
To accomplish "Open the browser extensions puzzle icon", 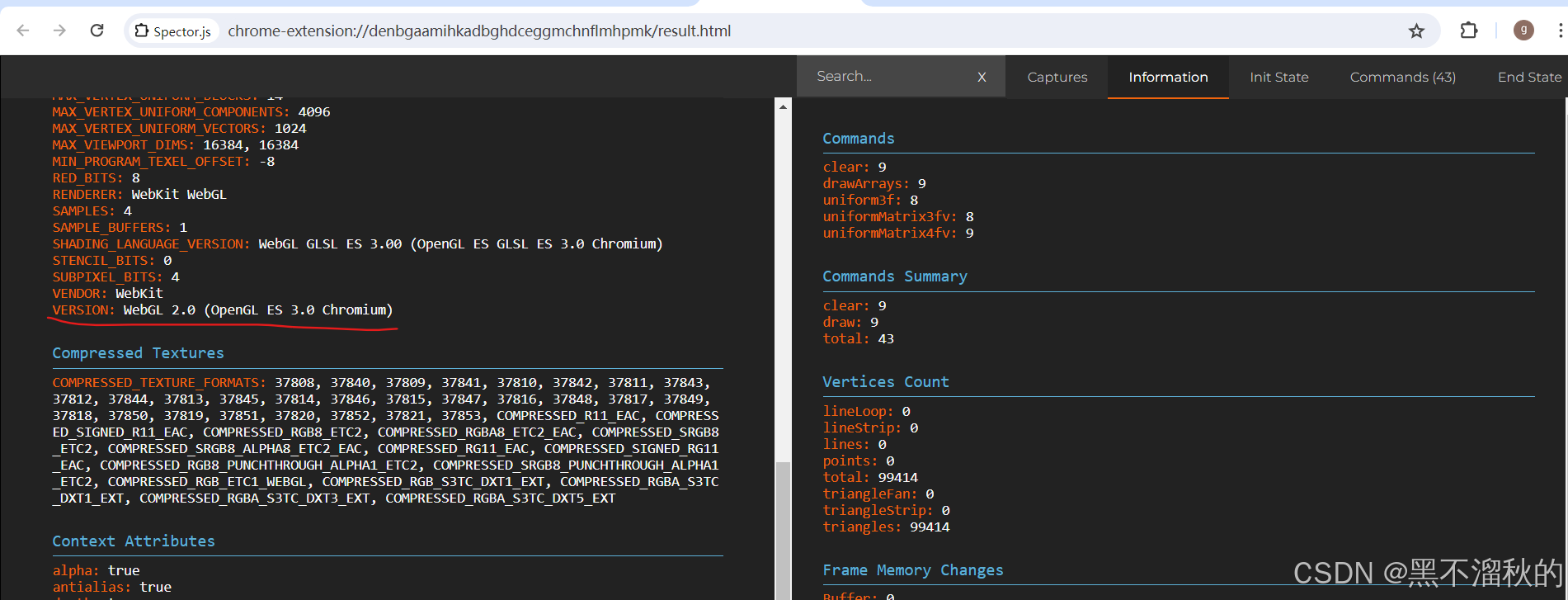I will pyautogui.click(x=1469, y=31).
